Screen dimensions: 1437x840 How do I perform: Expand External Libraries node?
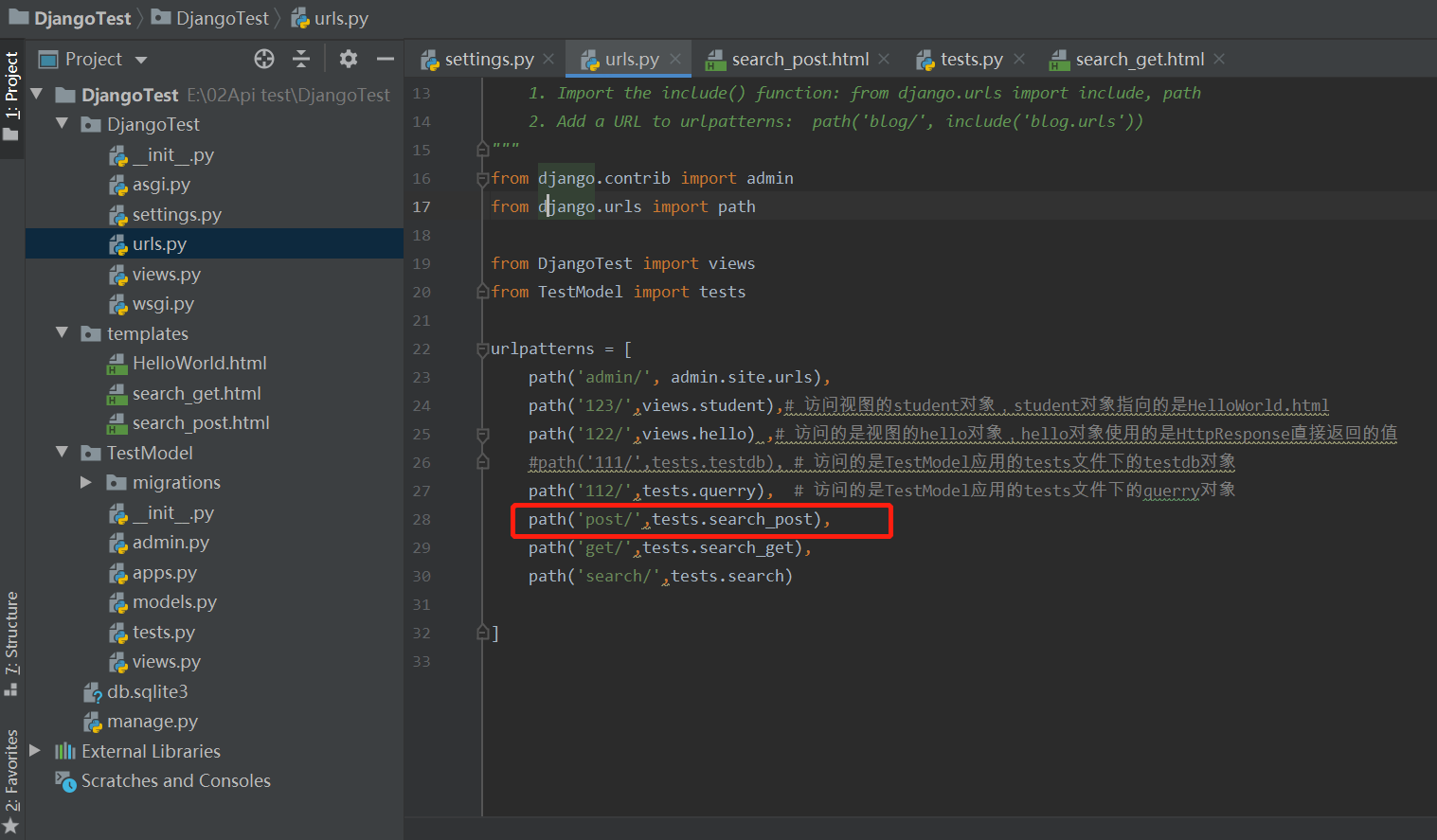(x=35, y=750)
